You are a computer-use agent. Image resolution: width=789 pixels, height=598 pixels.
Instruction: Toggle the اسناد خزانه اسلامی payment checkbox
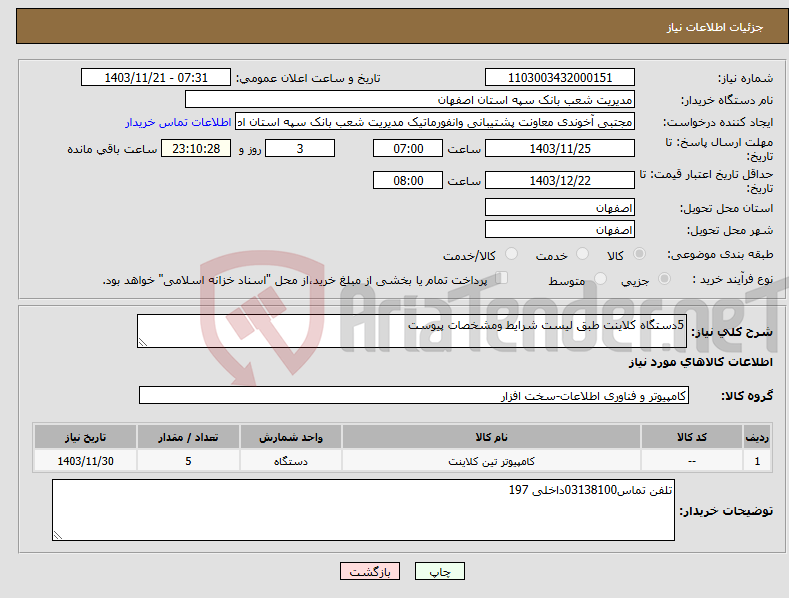[x=501, y=278]
